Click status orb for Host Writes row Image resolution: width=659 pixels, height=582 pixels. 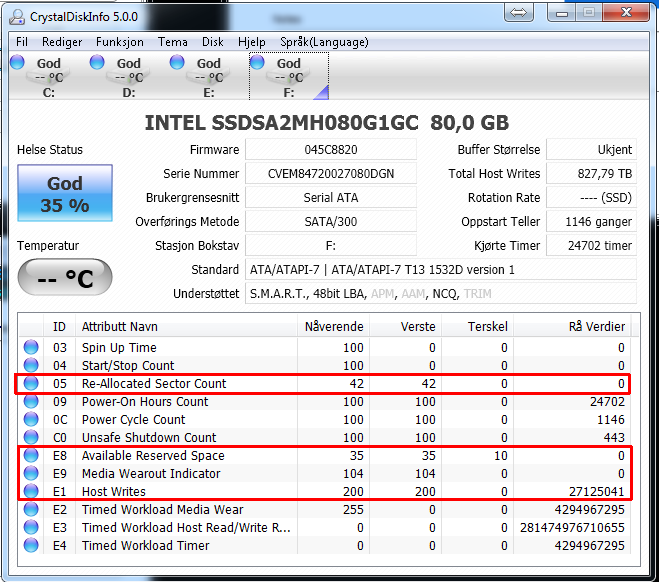(x=31, y=491)
